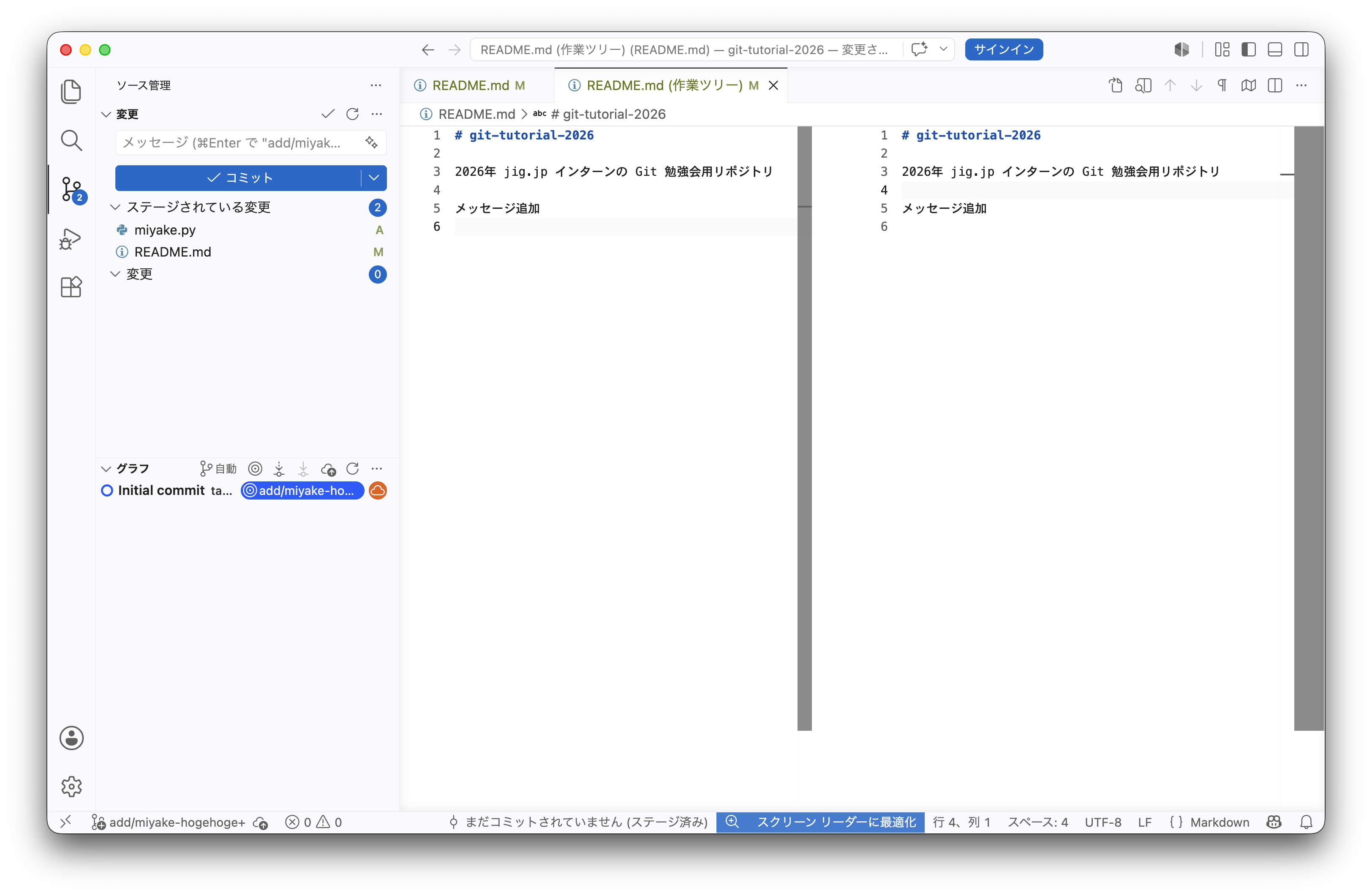Screen dimensions: 1372x896
Task: Toggle secondary side bar visibility
Action: point(1301,49)
